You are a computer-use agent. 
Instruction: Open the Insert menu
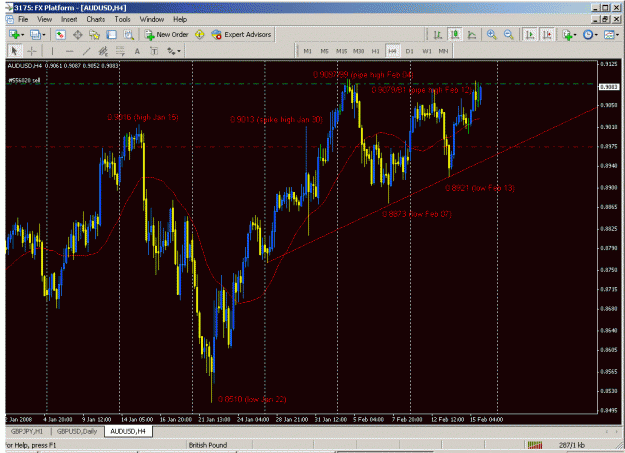pos(69,19)
